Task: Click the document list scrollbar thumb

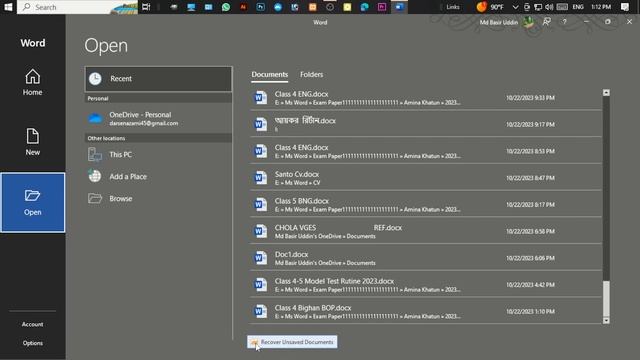Action: tap(606, 298)
